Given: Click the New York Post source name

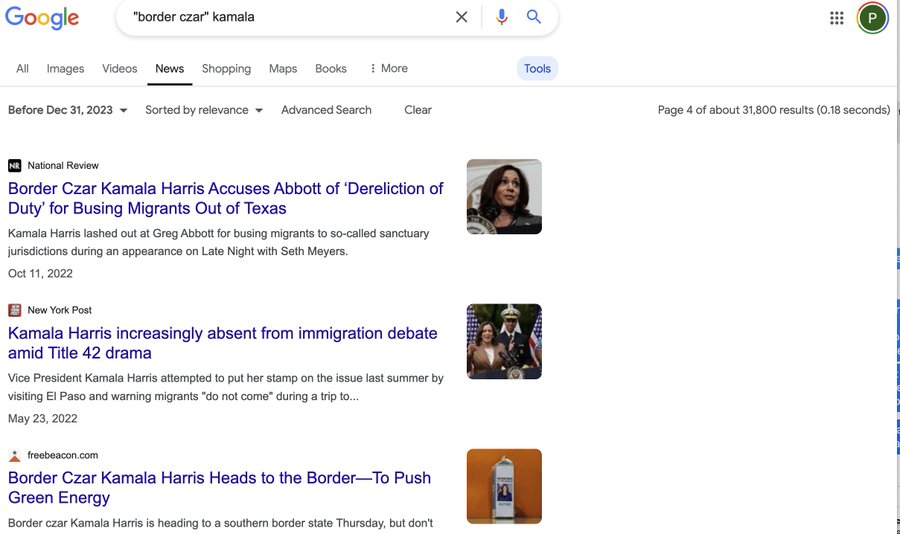Looking at the screenshot, I should [x=60, y=310].
